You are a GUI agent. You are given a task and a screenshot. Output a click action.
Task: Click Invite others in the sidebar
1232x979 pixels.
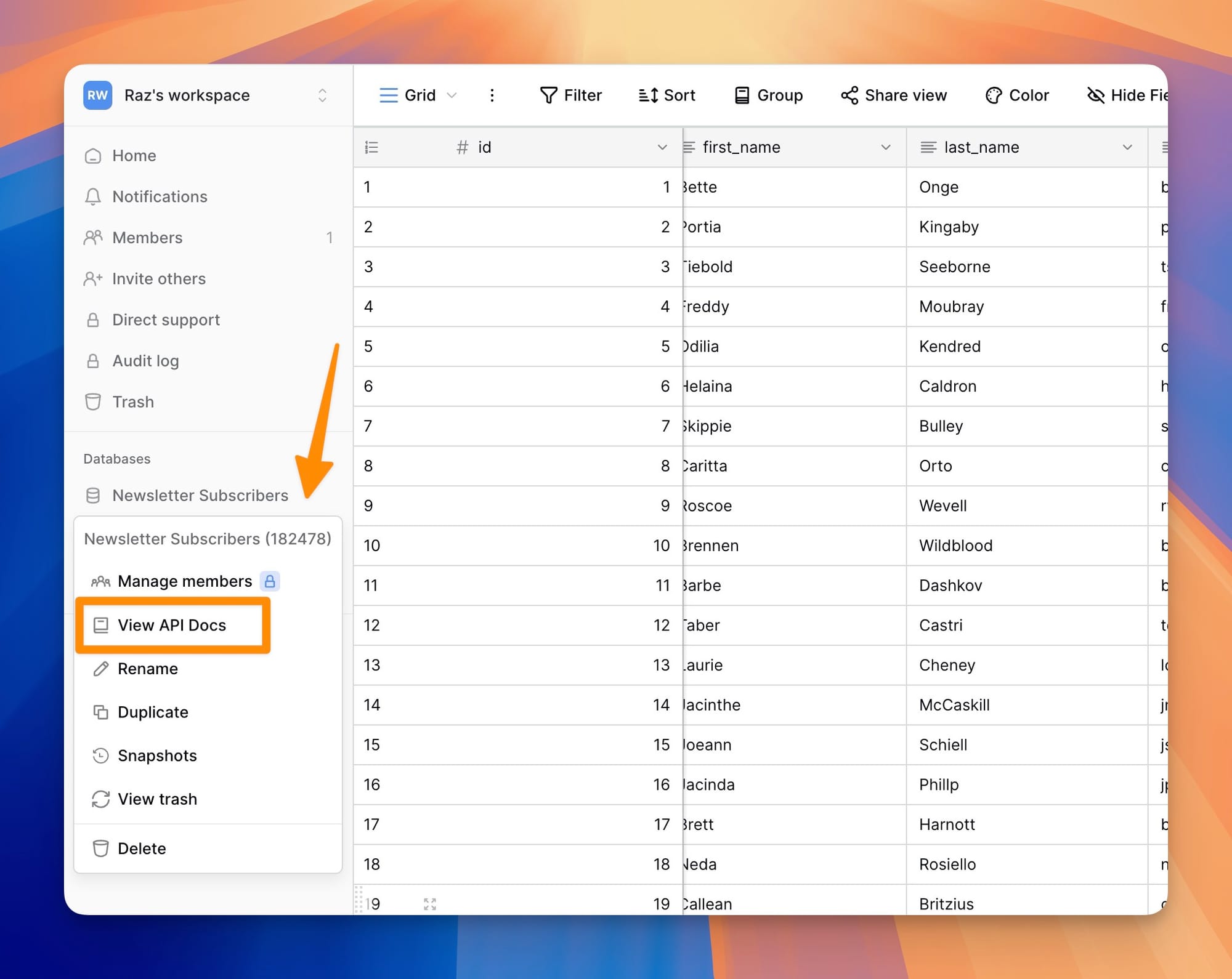(158, 278)
